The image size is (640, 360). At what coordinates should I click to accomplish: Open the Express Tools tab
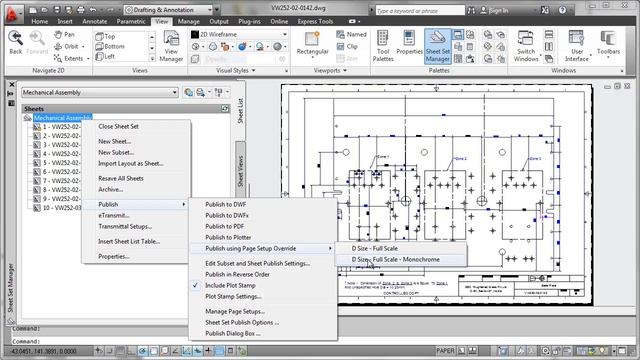click(x=315, y=21)
